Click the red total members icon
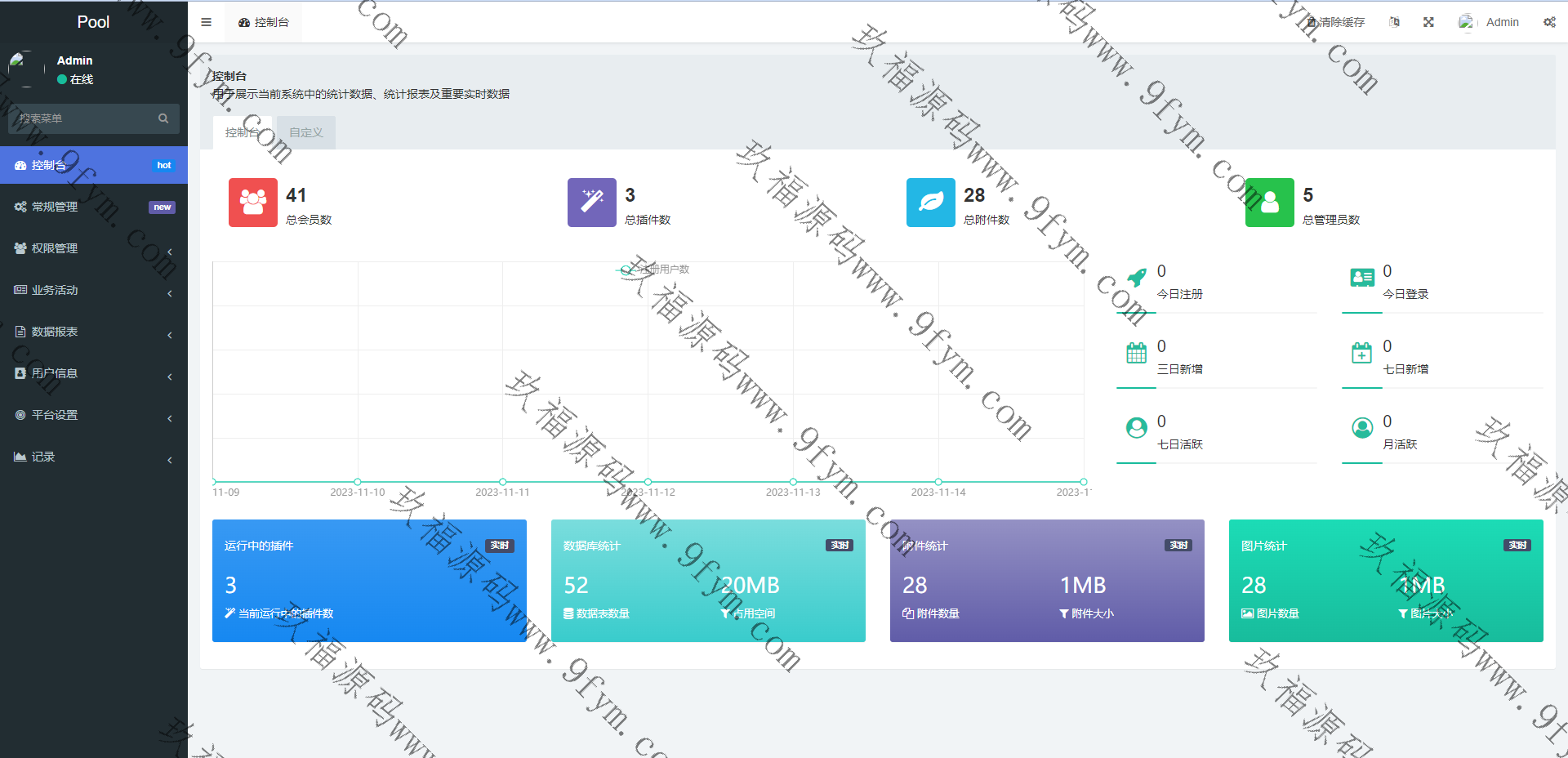Viewport: 1568px width, 758px height. point(252,203)
